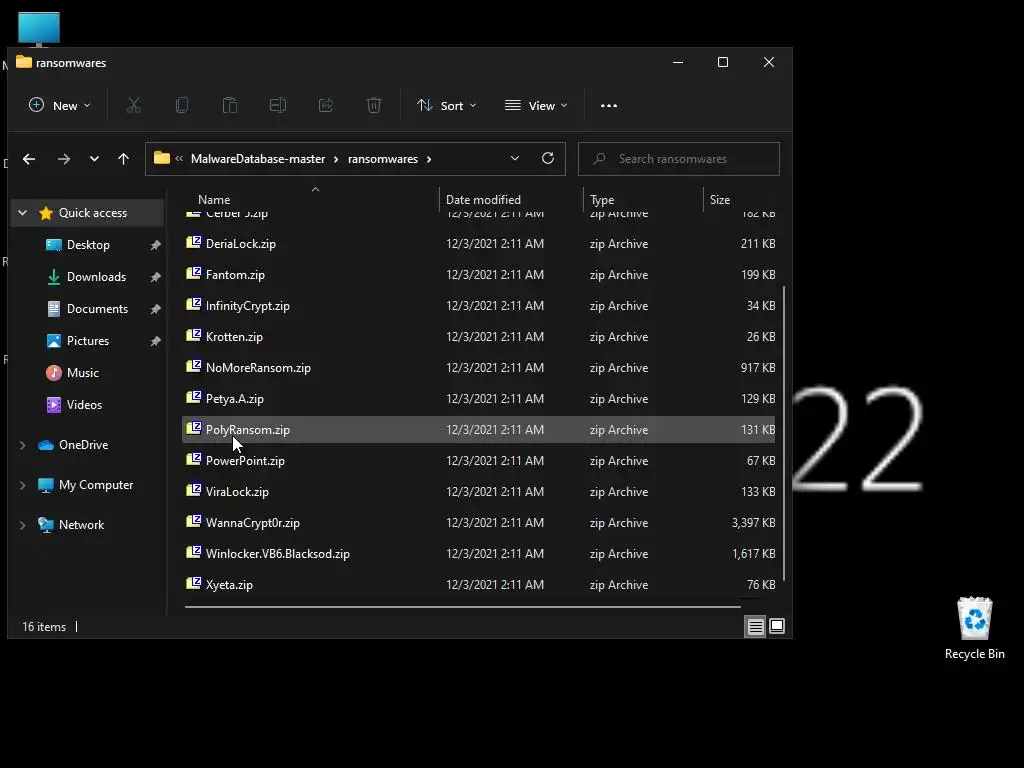This screenshot has height=768, width=1024.
Task: Click the Copy icon in toolbar
Action: click(182, 105)
